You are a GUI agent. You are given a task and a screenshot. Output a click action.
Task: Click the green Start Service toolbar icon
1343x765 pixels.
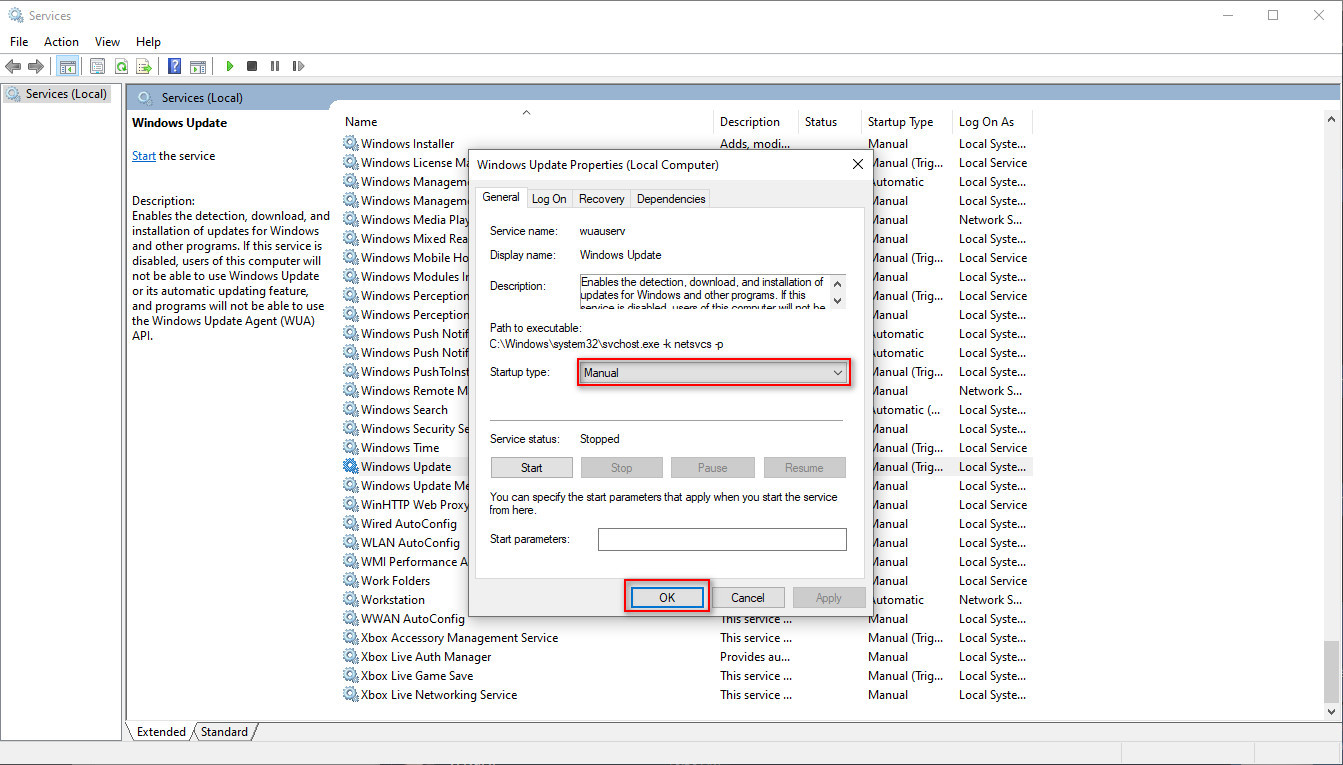click(230, 66)
